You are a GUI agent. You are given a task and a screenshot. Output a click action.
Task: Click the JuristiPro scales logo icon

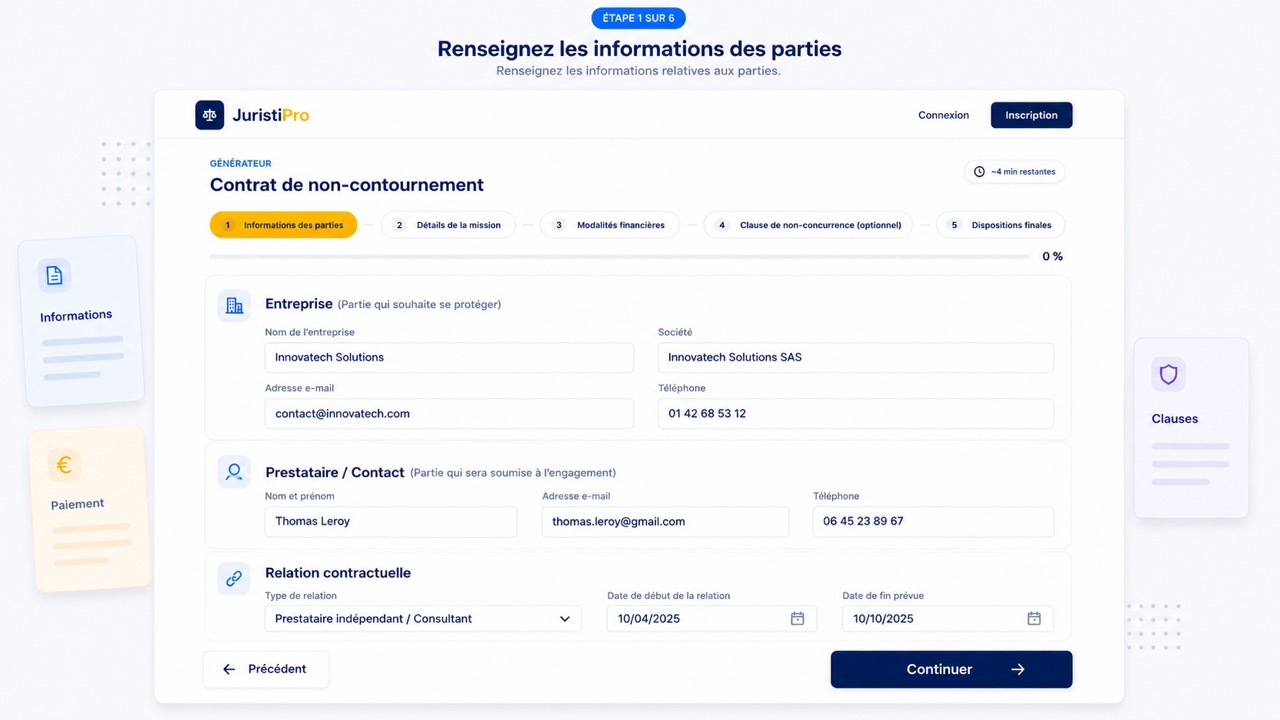[x=210, y=115]
